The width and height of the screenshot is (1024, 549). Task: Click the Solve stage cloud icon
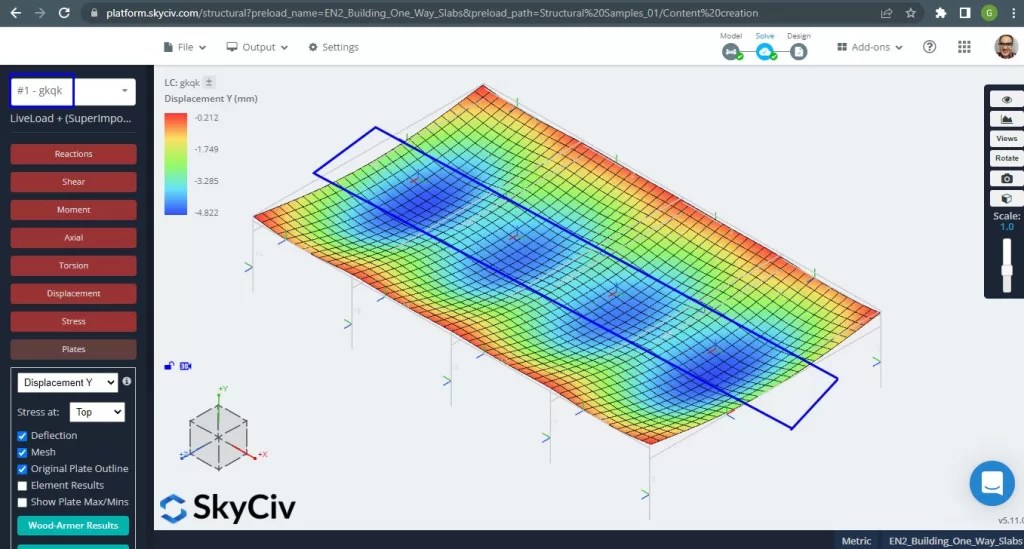click(x=765, y=52)
